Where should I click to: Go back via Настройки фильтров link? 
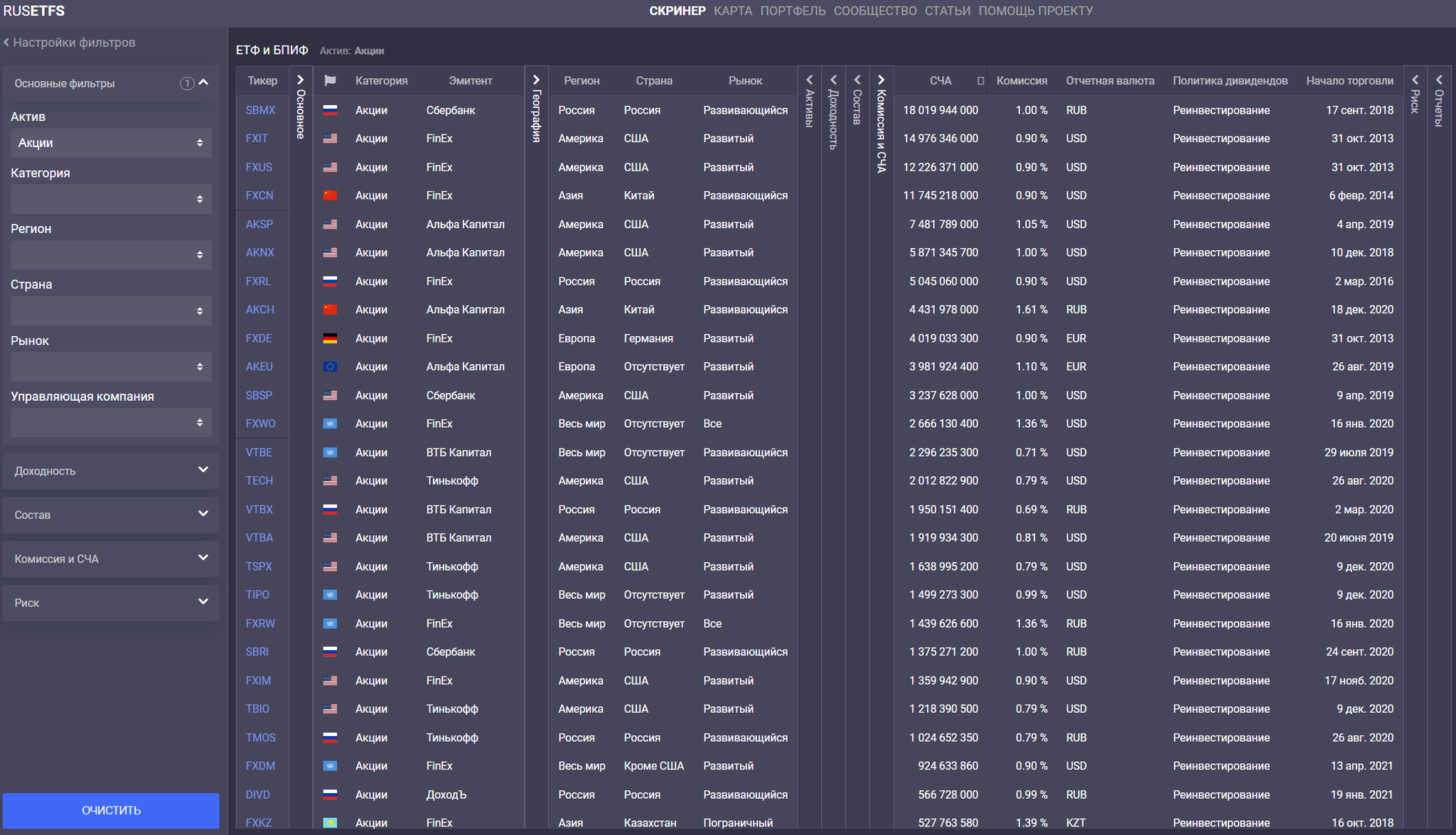click(69, 43)
